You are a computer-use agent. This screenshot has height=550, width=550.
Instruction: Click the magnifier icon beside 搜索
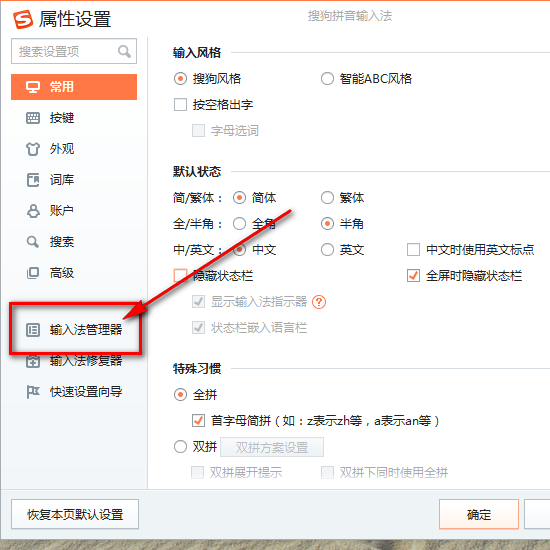coord(33,242)
